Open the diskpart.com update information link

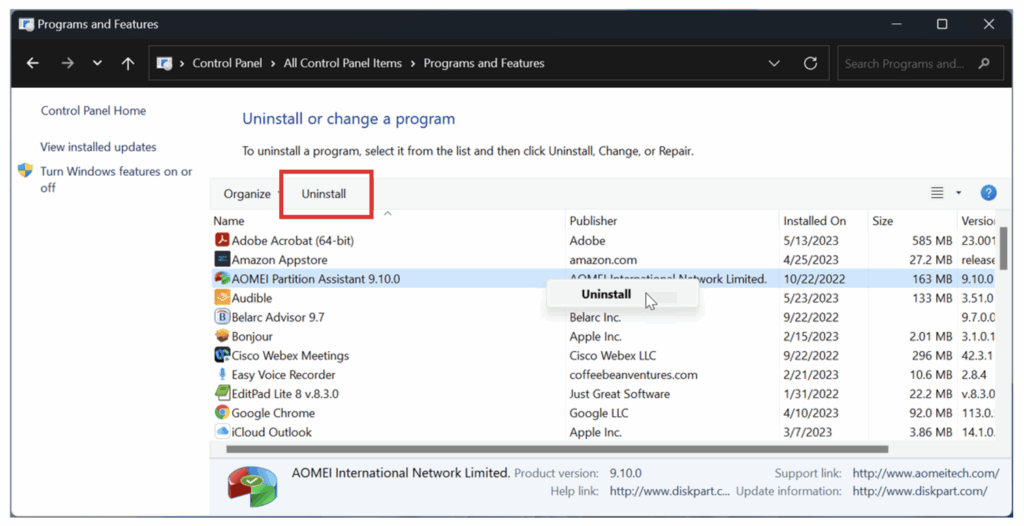pos(920,491)
